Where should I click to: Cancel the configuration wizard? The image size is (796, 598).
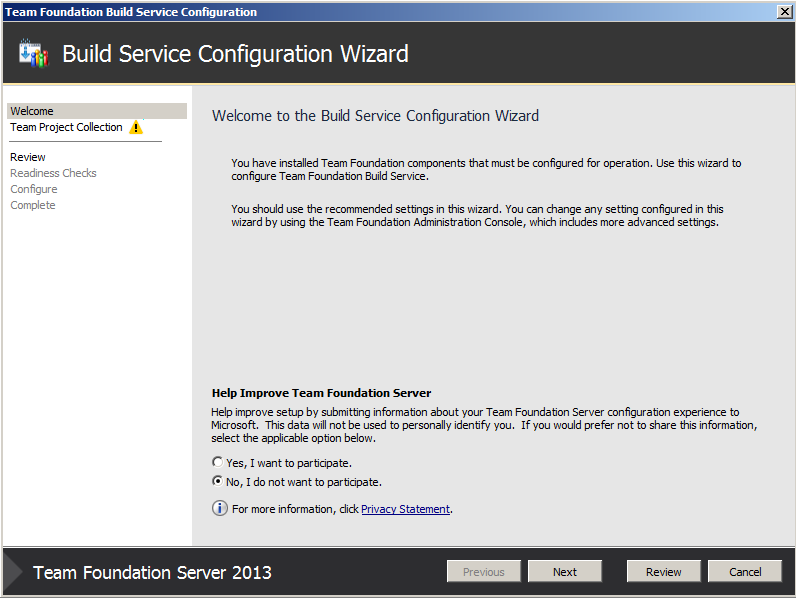pos(744,572)
